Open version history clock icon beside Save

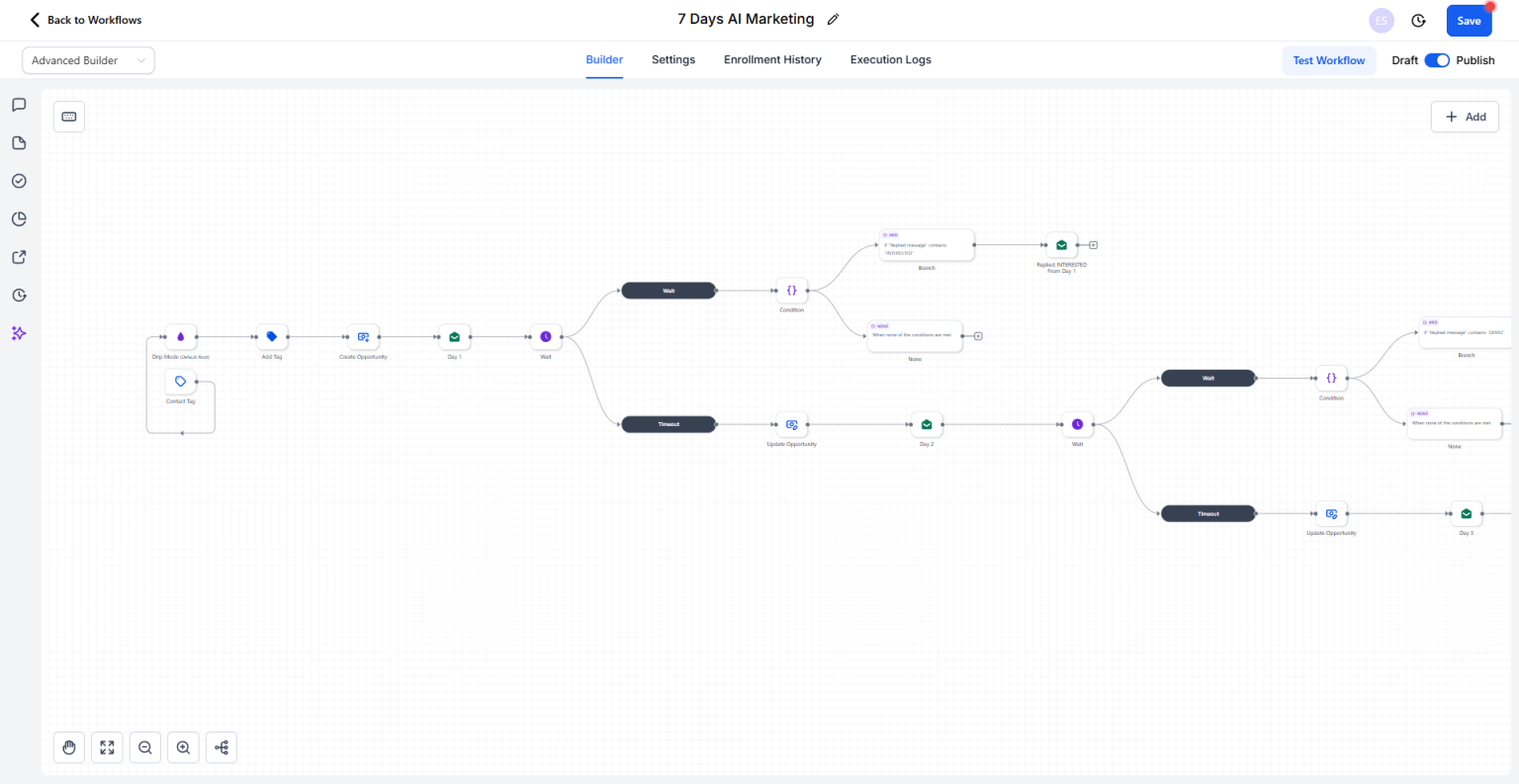[x=1418, y=21]
